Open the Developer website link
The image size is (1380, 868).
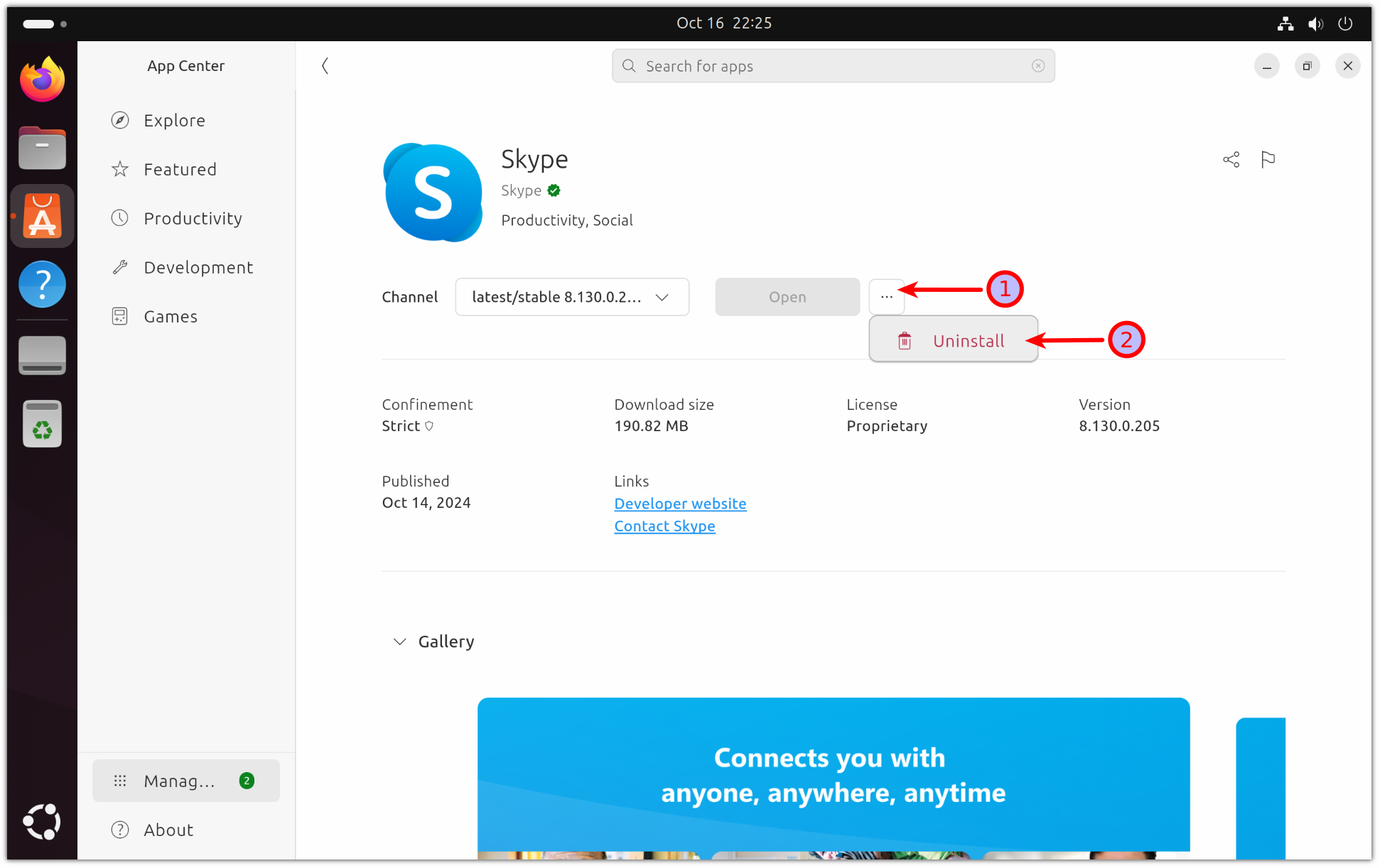[680, 504]
